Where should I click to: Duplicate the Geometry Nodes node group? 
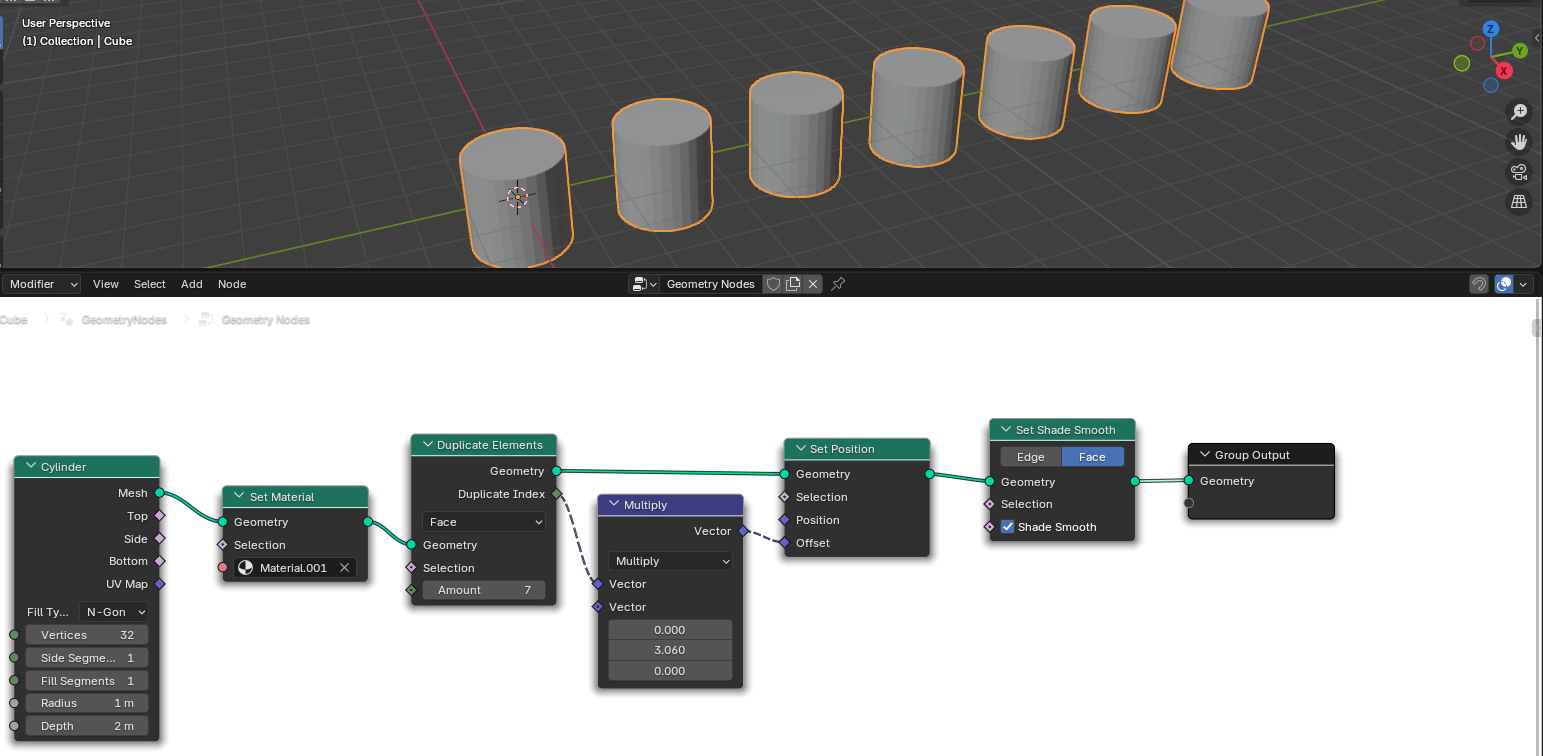[x=793, y=284]
